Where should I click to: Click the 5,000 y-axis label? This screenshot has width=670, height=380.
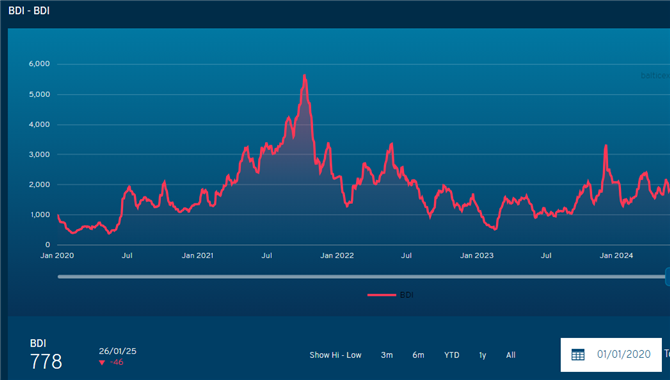pos(39,94)
